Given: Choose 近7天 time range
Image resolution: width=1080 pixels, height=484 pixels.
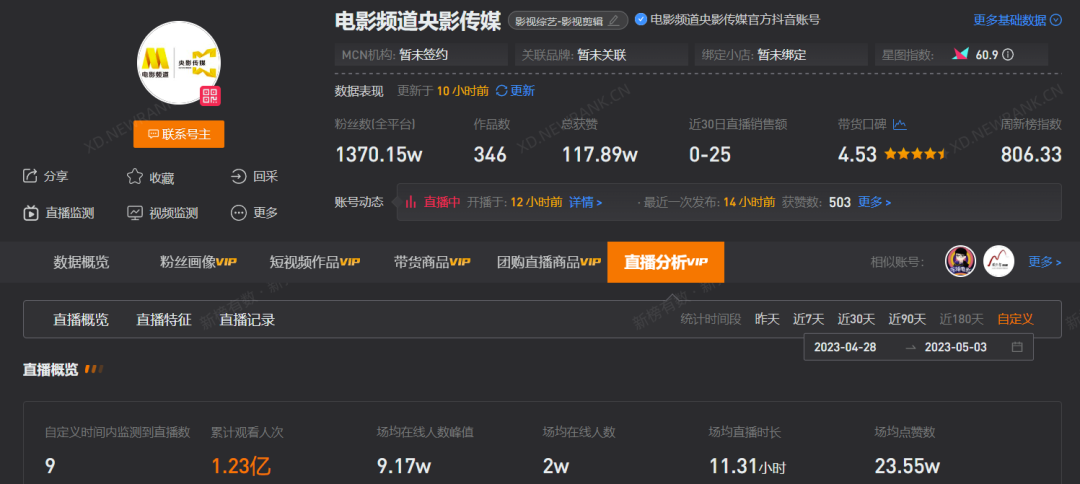Looking at the screenshot, I should click(809, 319).
